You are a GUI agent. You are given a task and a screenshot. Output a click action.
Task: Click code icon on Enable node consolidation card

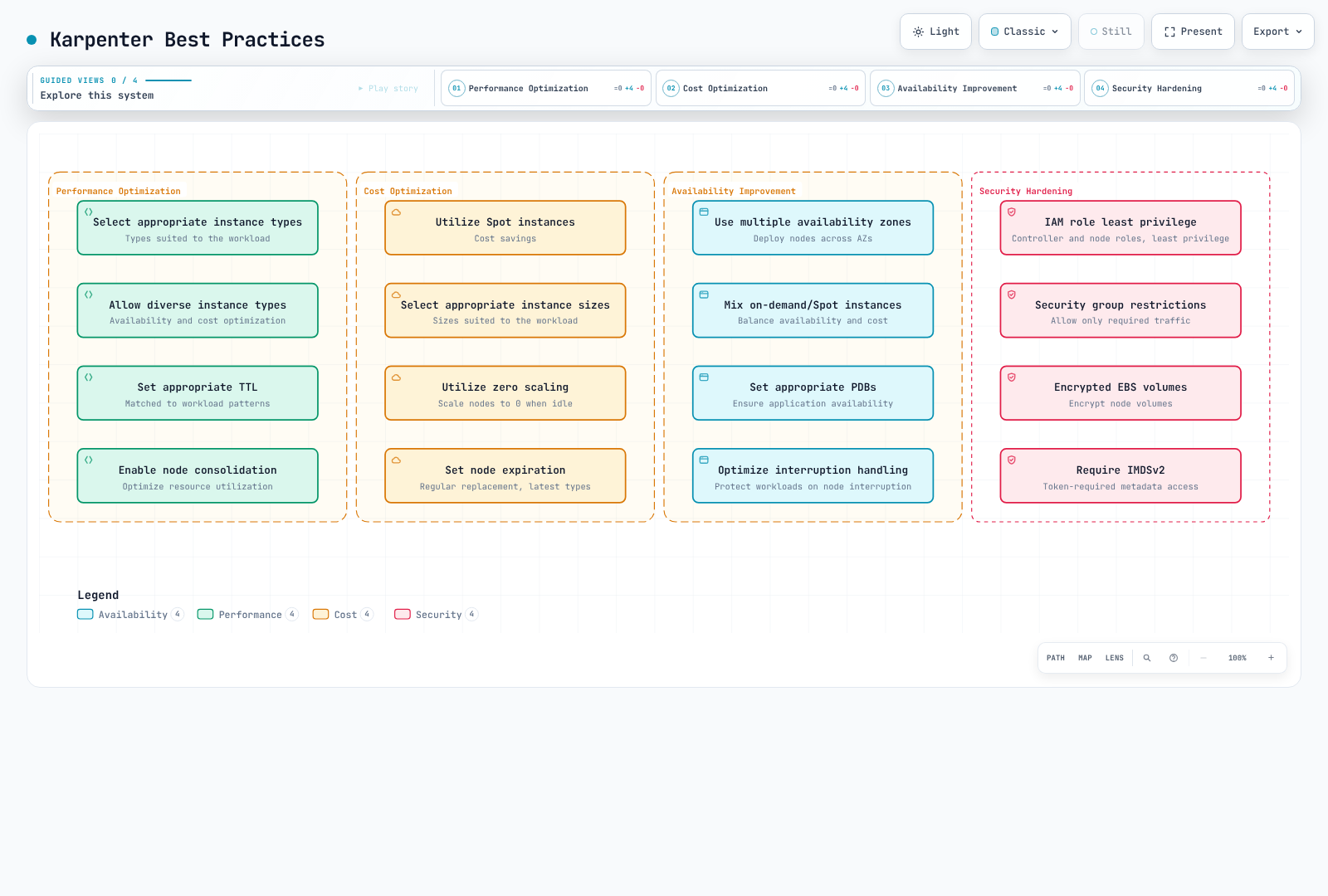[89, 460]
